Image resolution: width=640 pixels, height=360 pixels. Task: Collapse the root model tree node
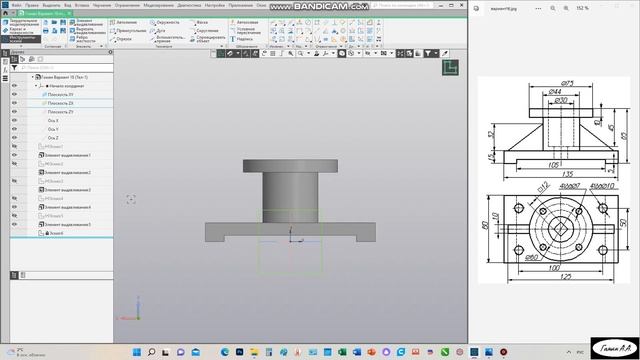tap(33, 77)
